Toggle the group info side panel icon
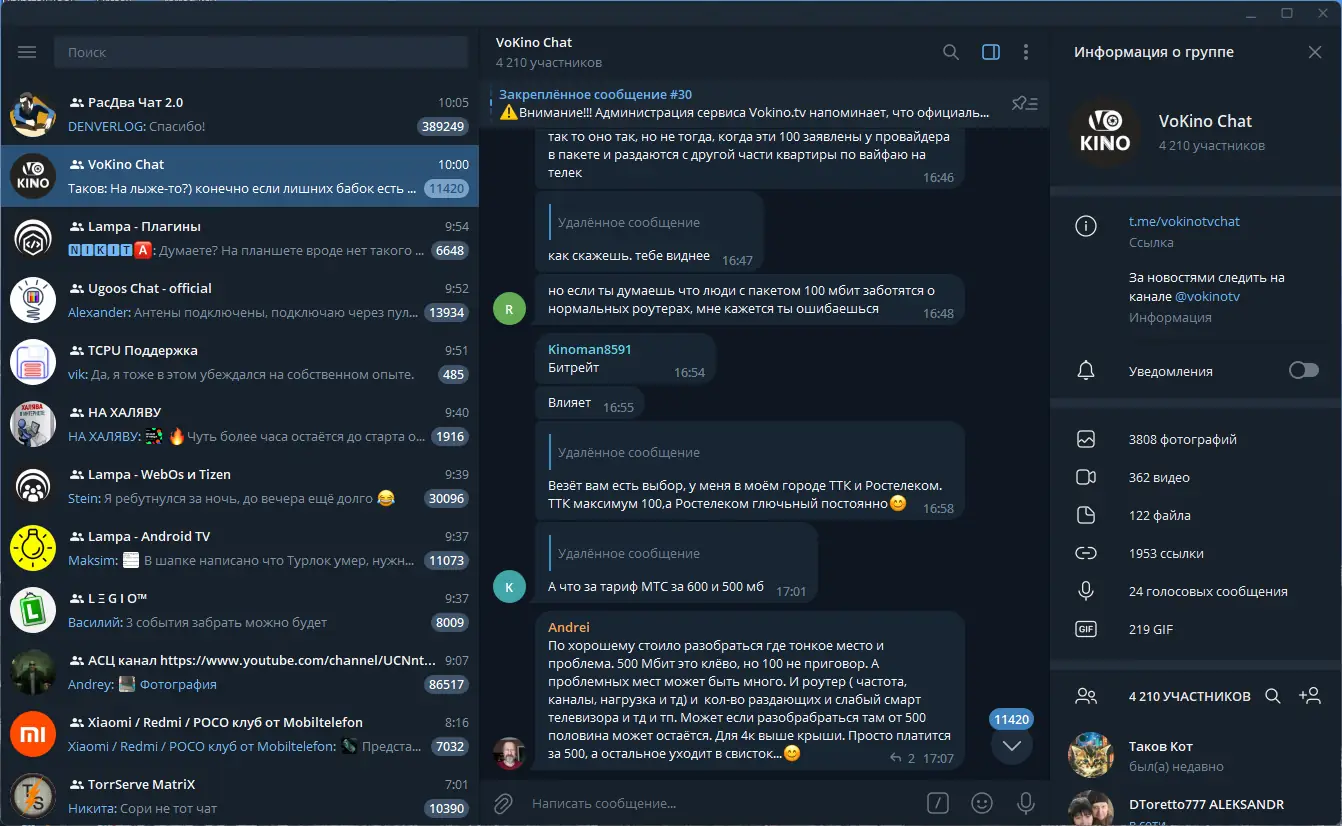 click(x=991, y=52)
